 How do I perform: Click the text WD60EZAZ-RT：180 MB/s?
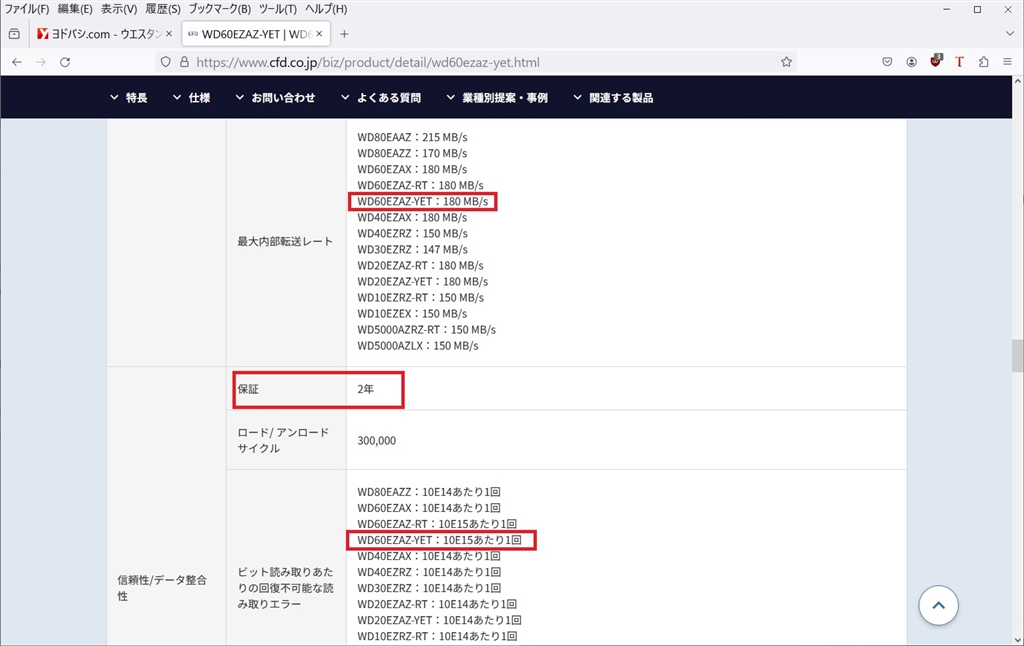[x=420, y=185]
